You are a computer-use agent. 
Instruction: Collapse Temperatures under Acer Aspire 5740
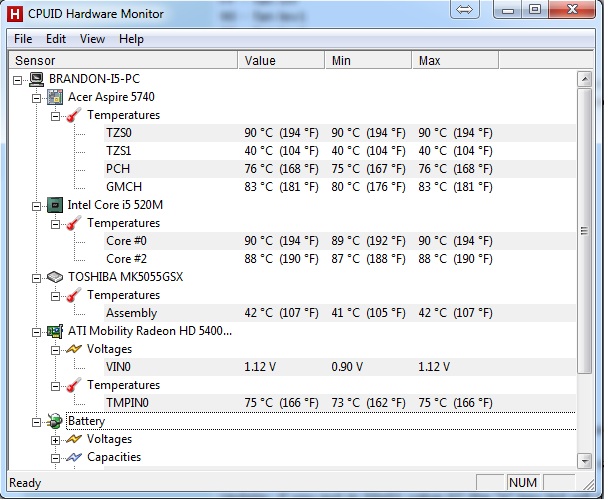(55, 116)
